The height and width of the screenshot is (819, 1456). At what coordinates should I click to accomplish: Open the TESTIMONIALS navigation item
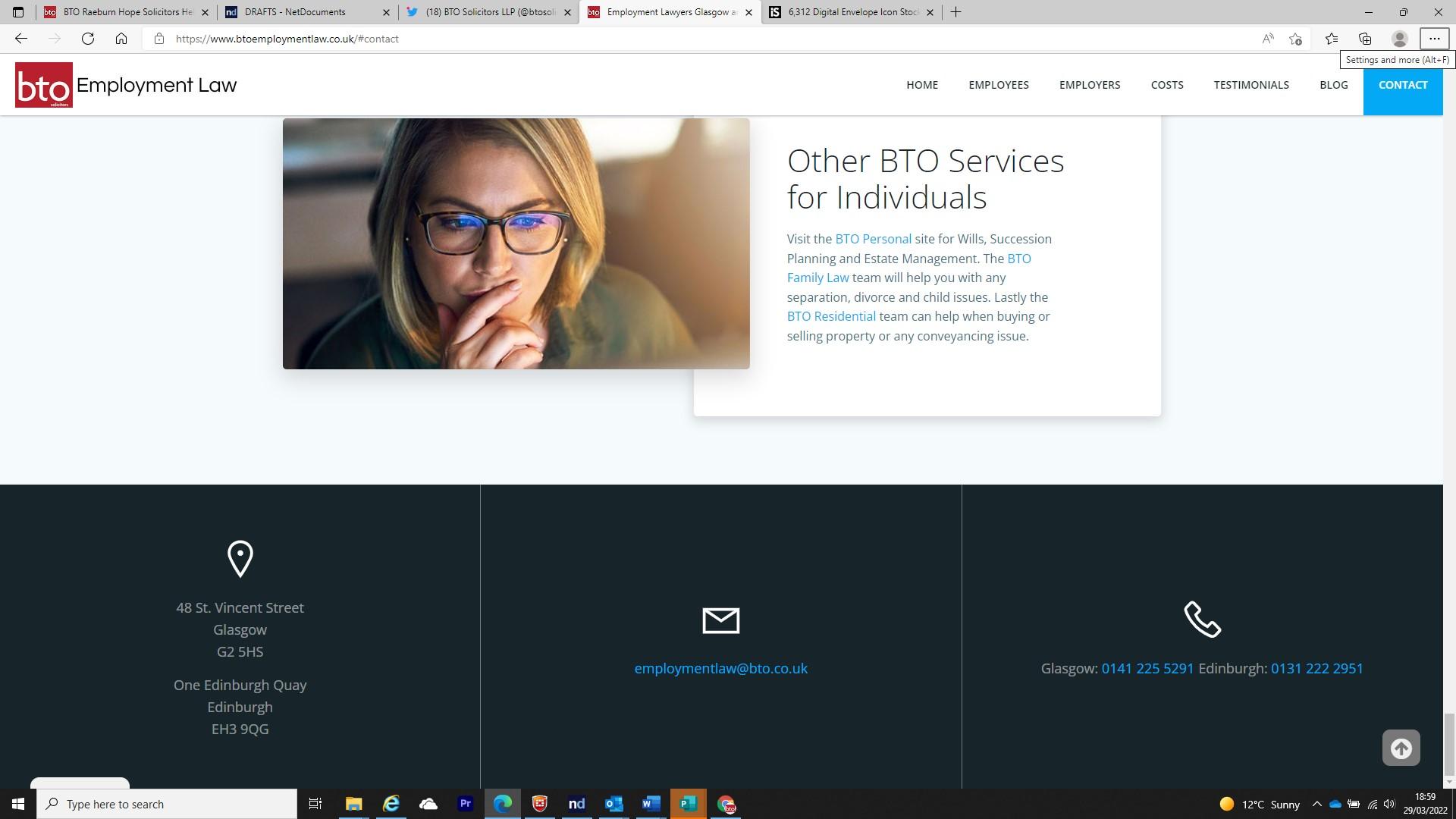pos(1250,85)
